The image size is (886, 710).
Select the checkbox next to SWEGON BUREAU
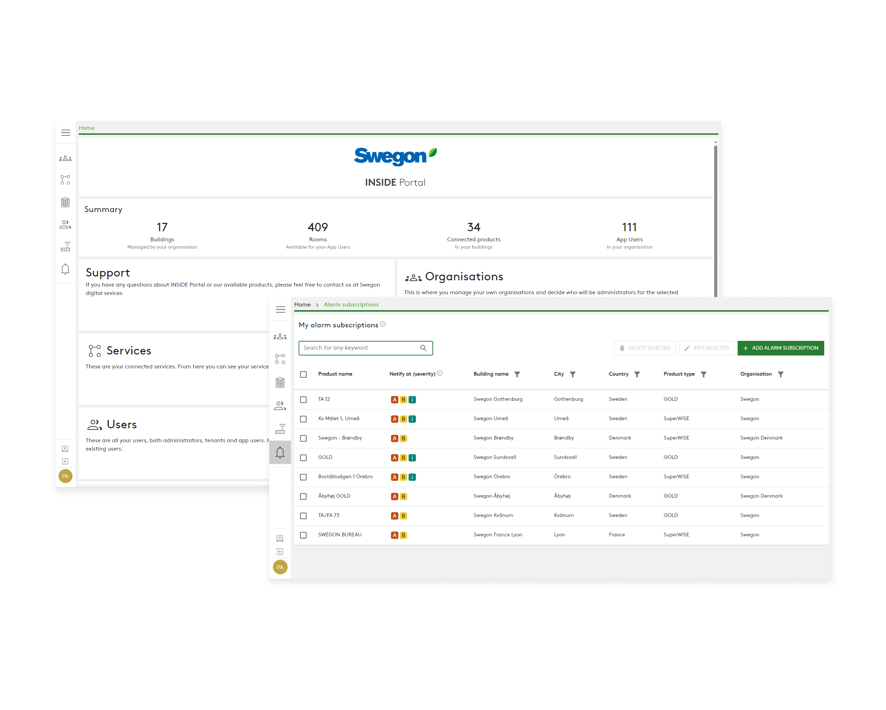click(303, 535)
